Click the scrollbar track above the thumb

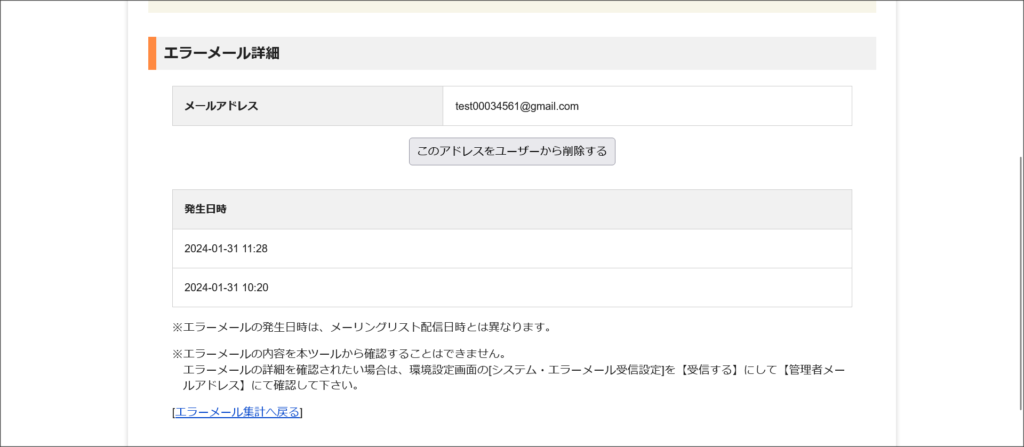point(1018,80)
